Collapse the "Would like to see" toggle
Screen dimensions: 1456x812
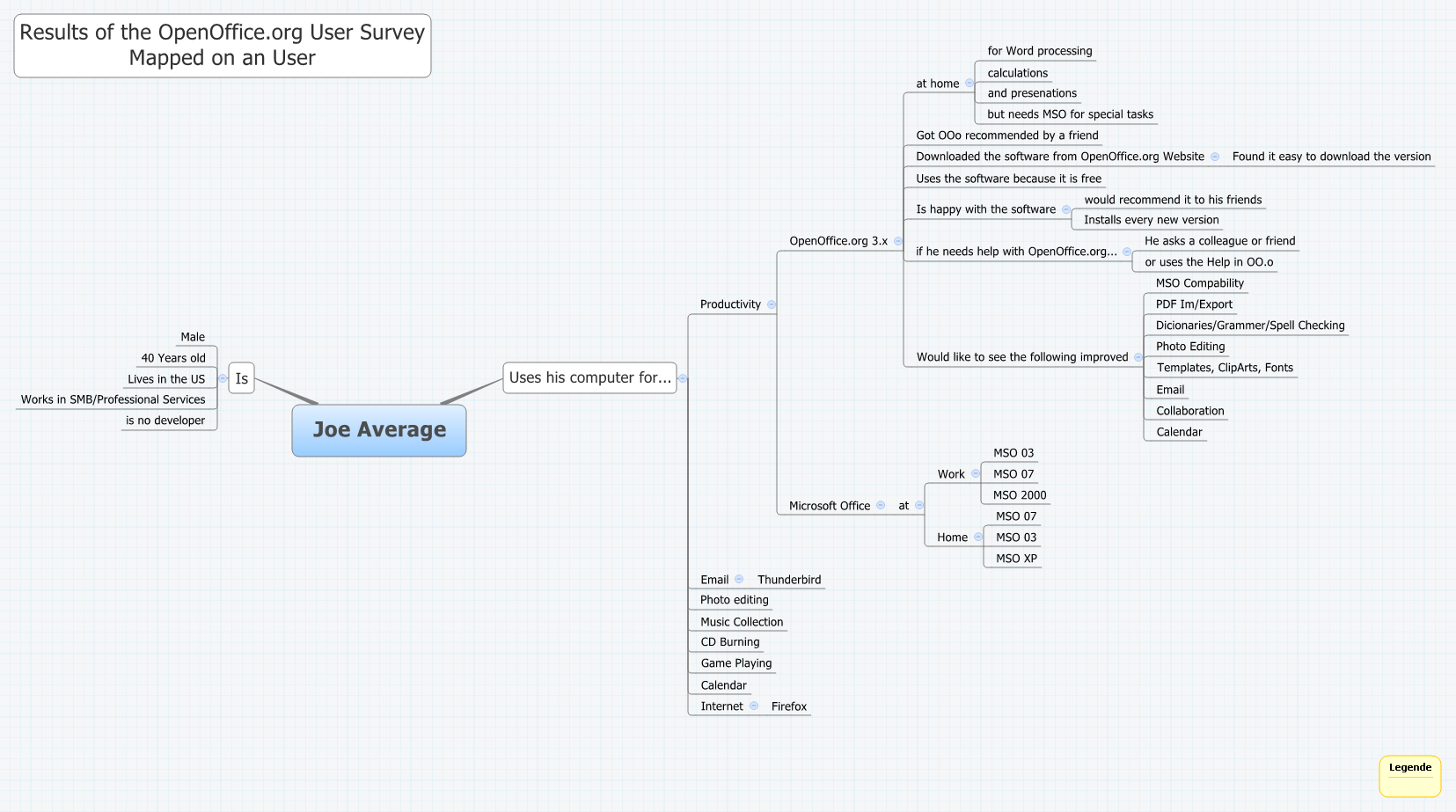click(x=1138, y=357)
